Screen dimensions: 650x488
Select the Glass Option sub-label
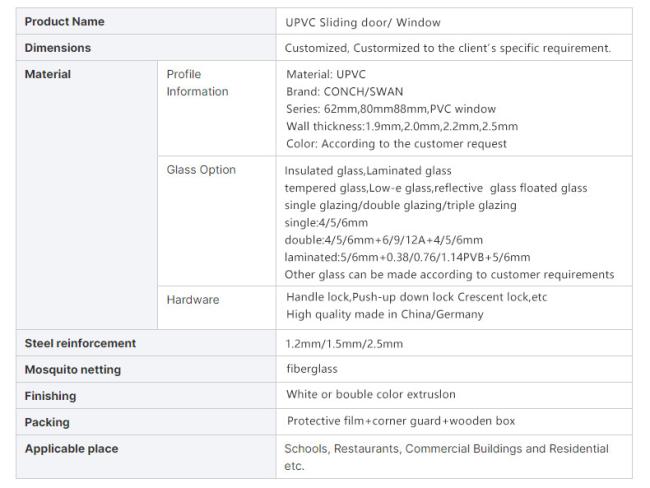[x=201, y=170]
